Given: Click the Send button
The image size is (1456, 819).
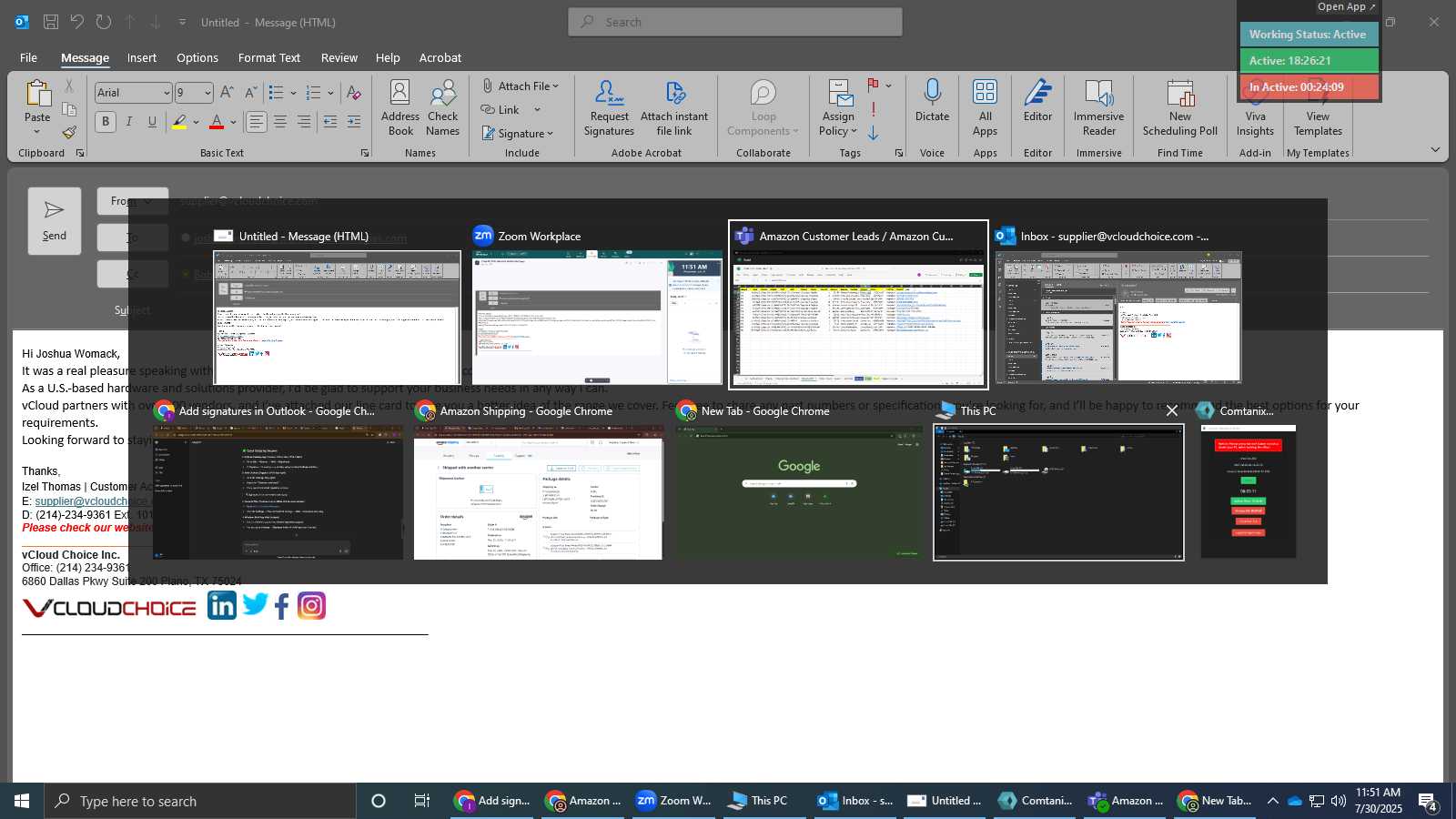Looking at the screenshot, I should coord(55,221).
